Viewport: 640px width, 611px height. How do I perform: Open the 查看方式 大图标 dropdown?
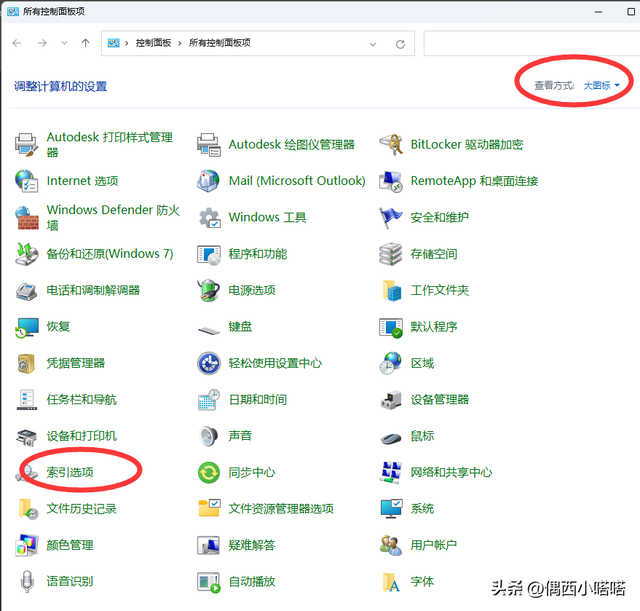[601, 86]
